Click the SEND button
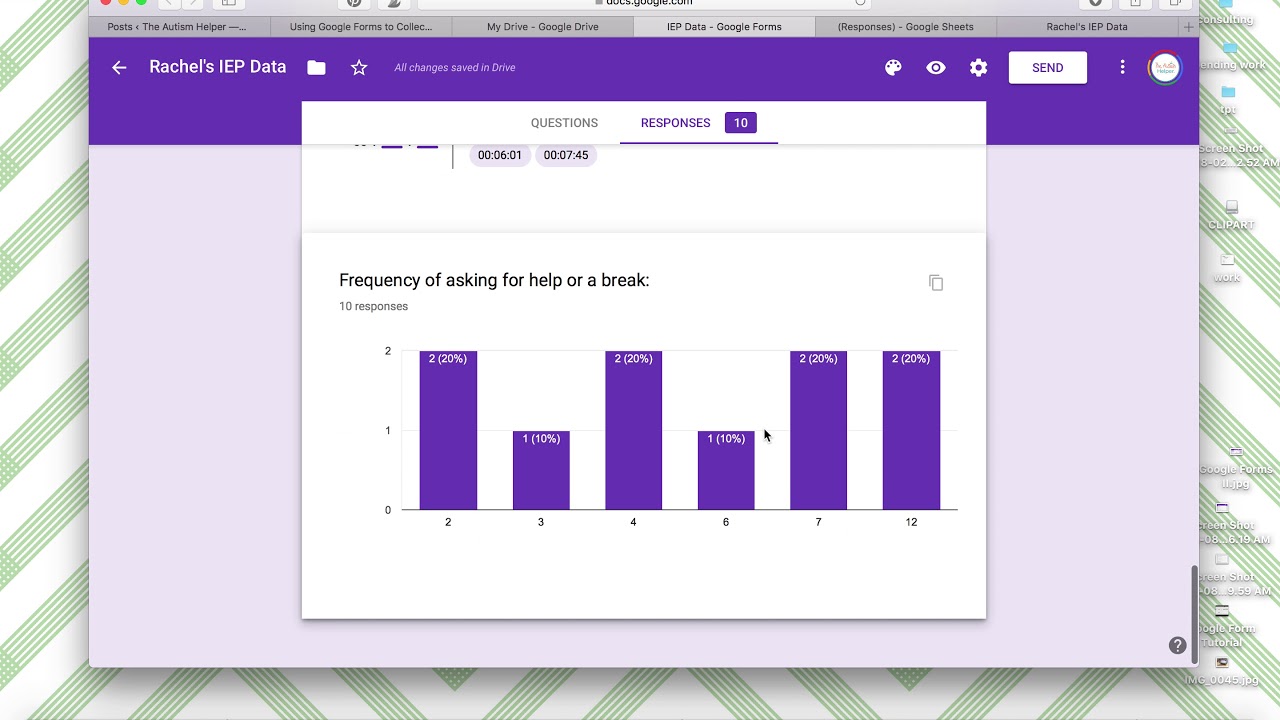Image resolution: width=1280 pixels, height=720 pixels. [x=1047, y=67]
